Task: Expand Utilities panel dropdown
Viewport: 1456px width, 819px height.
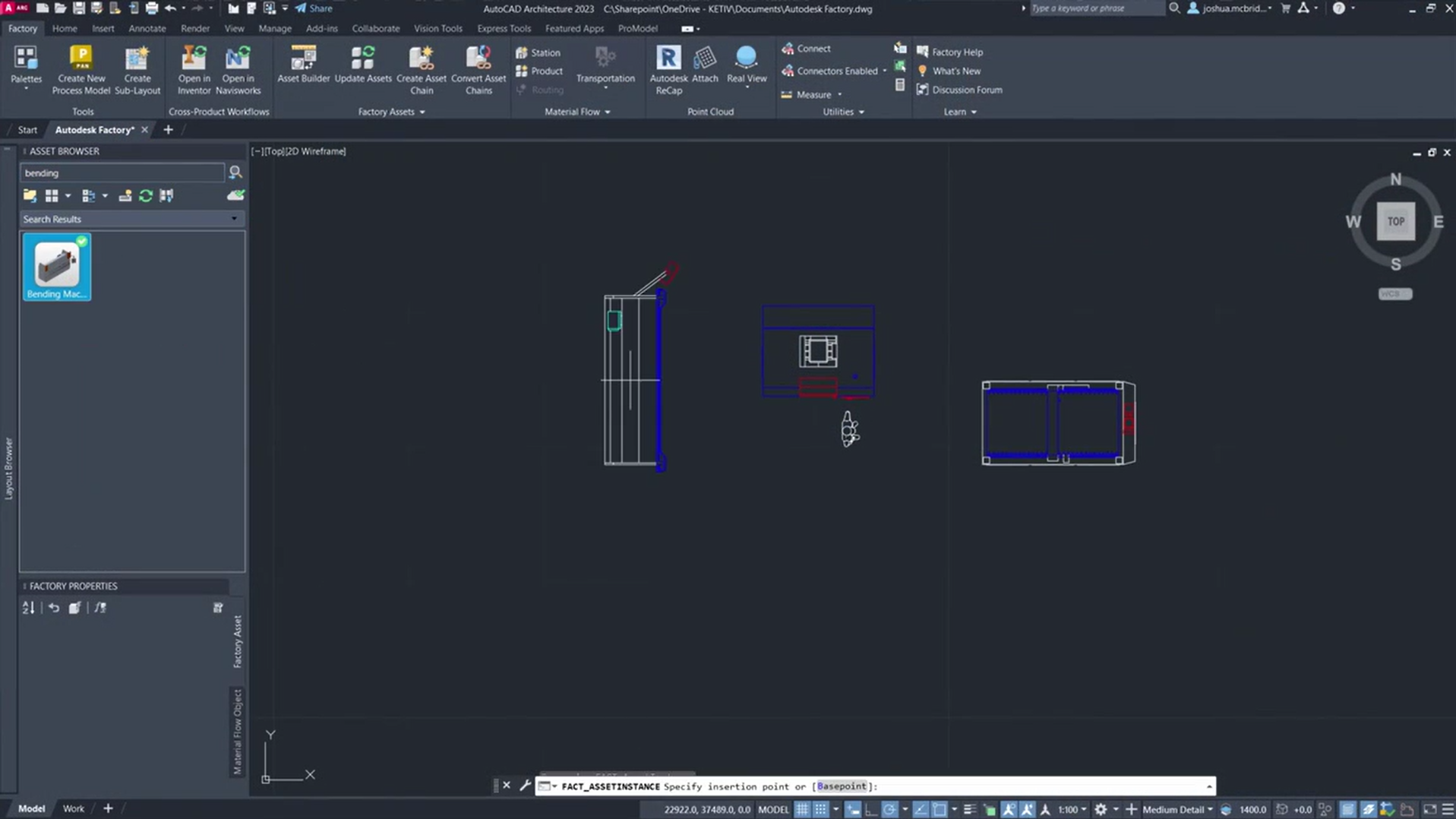Action: click(x=861, y=112)
